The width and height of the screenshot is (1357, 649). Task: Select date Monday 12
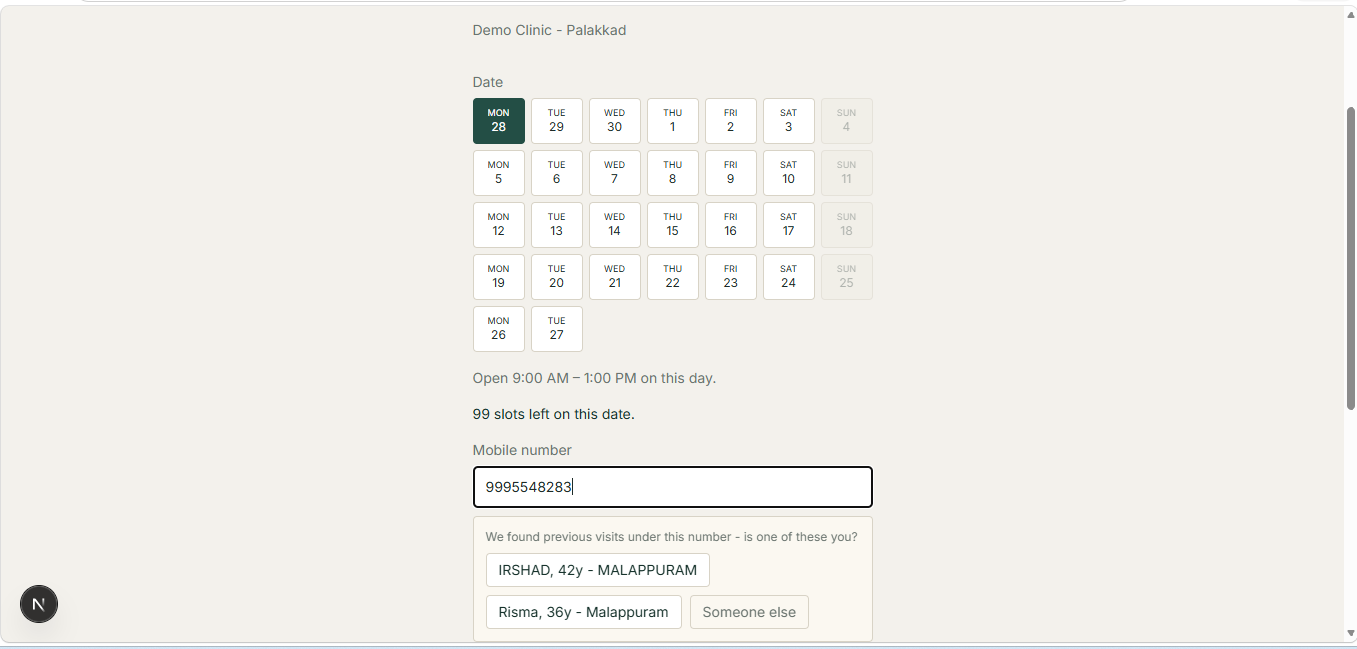coord(499,225)
